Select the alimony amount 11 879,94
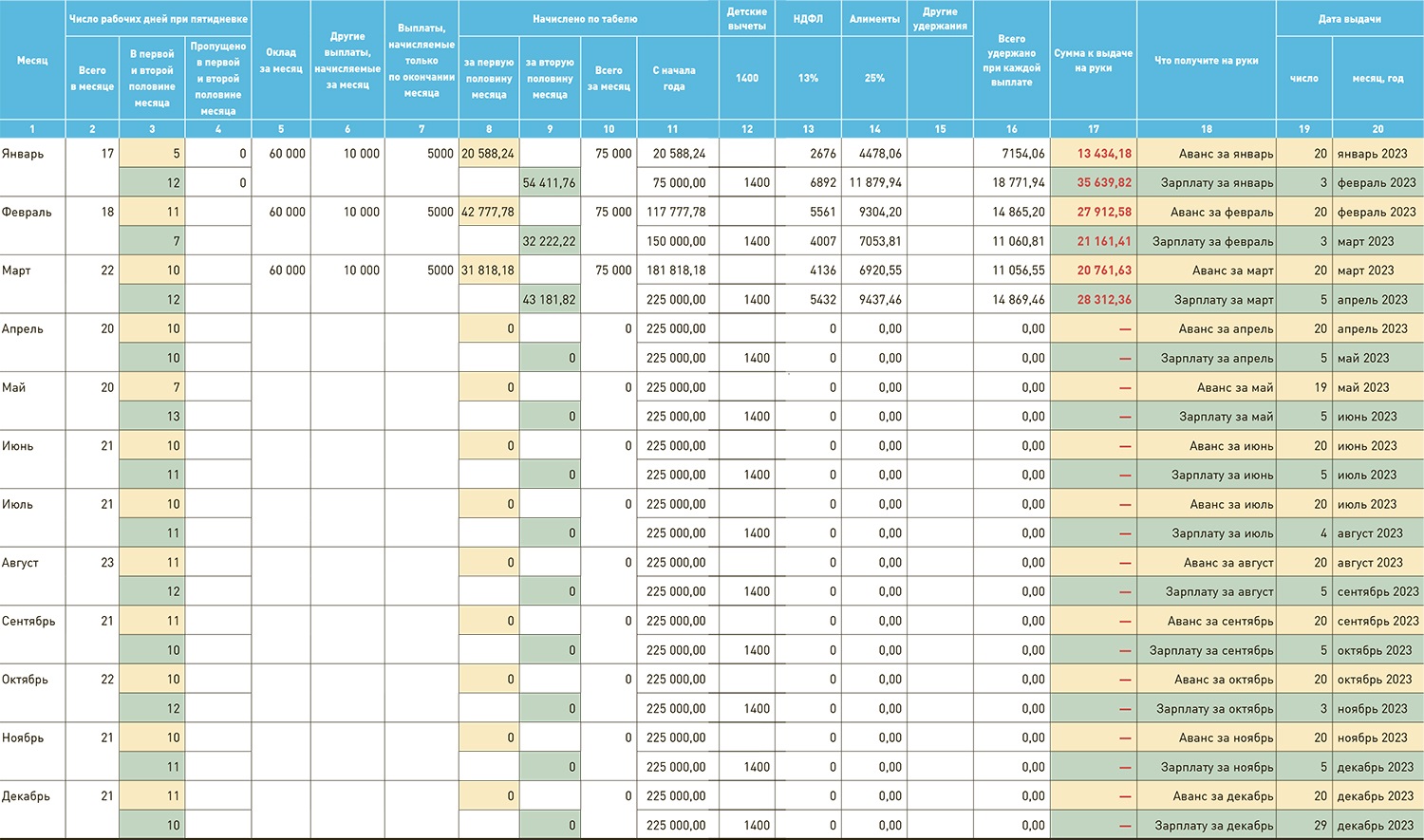The width and height of the screenshot is (1424, 840). [x=874, y=183]
